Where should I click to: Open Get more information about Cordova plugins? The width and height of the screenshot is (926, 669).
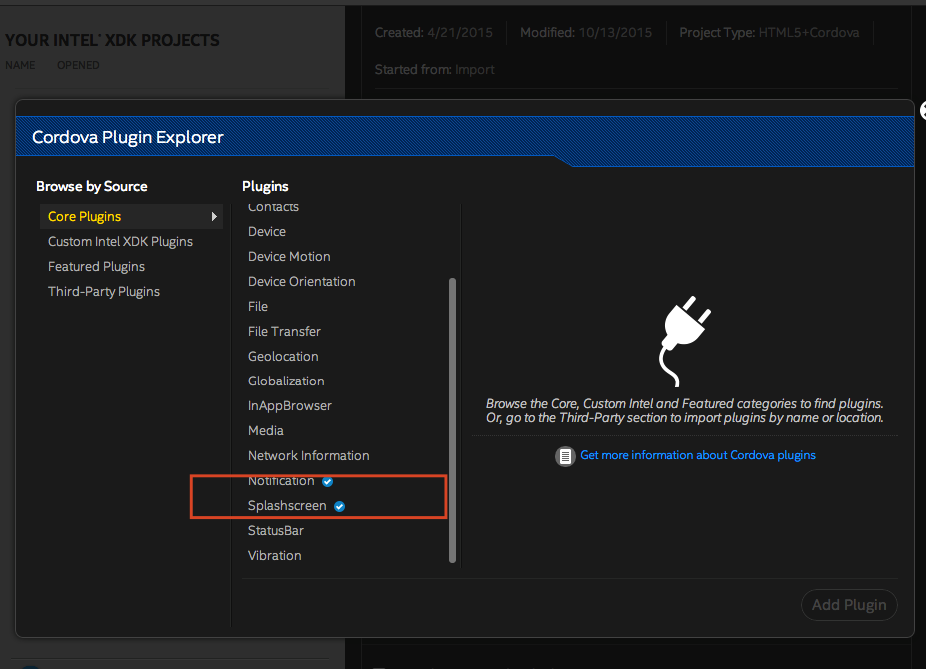697,455
